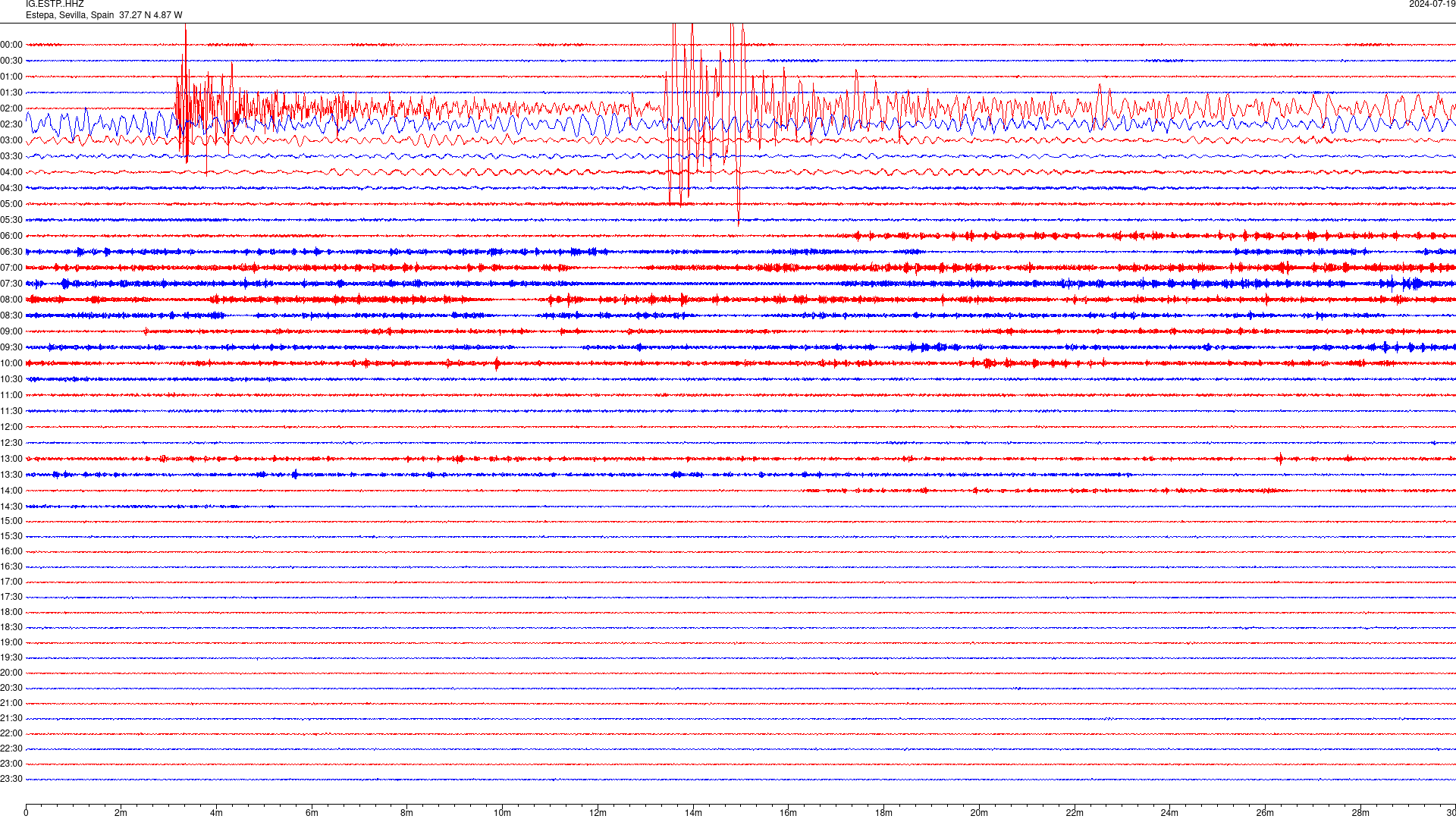The width and height of the screenshot is (1456, 819).
Task: Select the 05:00 trace time label
Action: (11, 204)
